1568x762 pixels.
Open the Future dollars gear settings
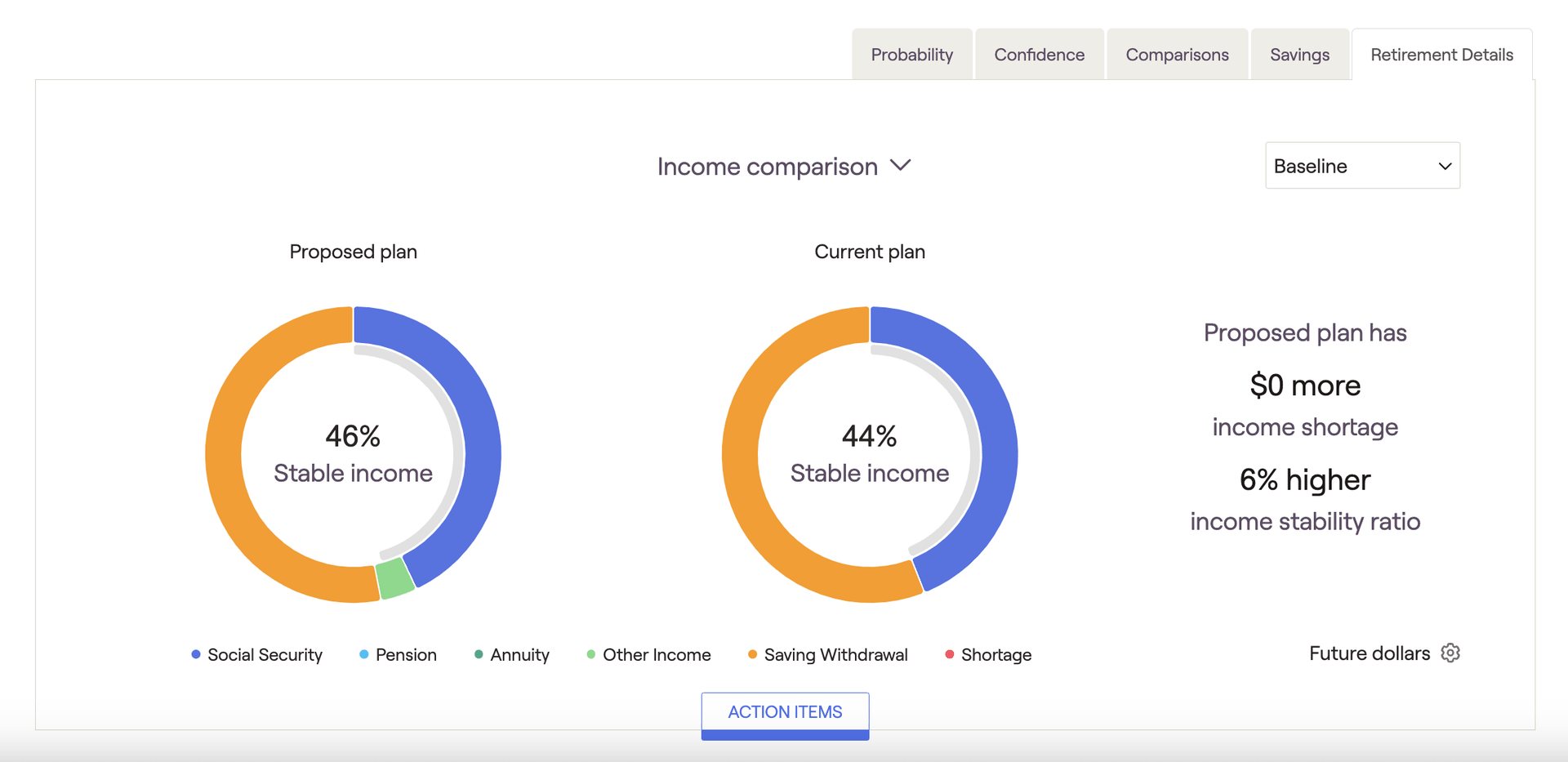pyautogui.click(x=1450, y=653)
